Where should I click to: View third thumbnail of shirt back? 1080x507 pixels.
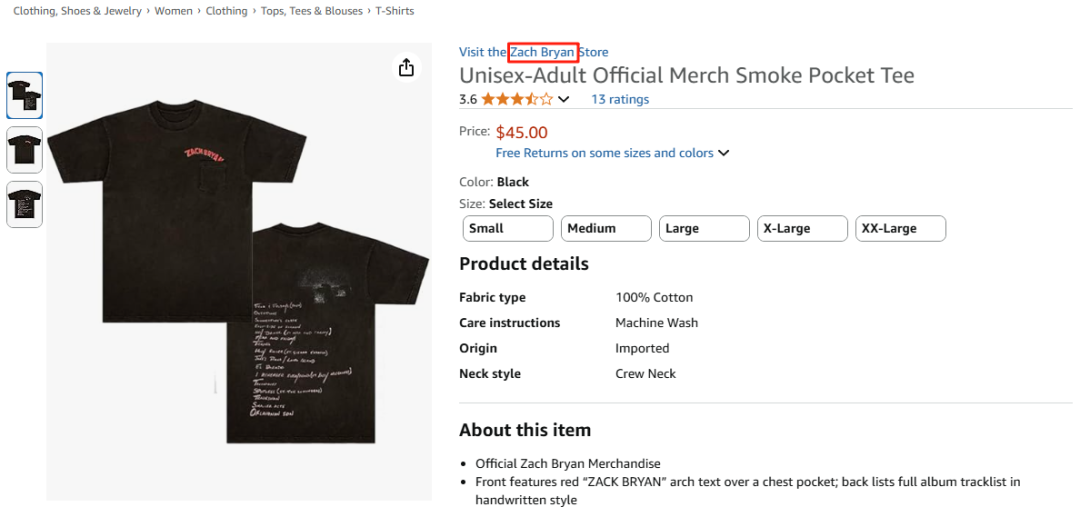[25, 204]
